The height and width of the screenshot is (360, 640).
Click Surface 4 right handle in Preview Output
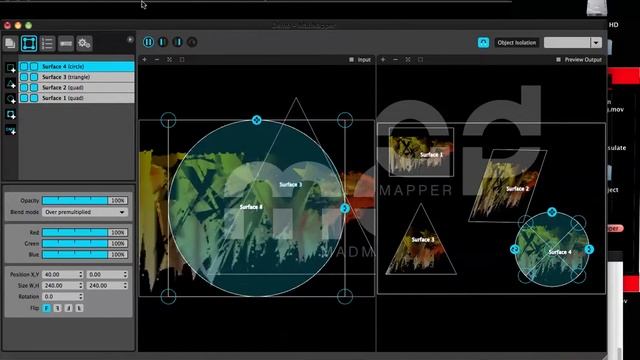coord(589,249)
